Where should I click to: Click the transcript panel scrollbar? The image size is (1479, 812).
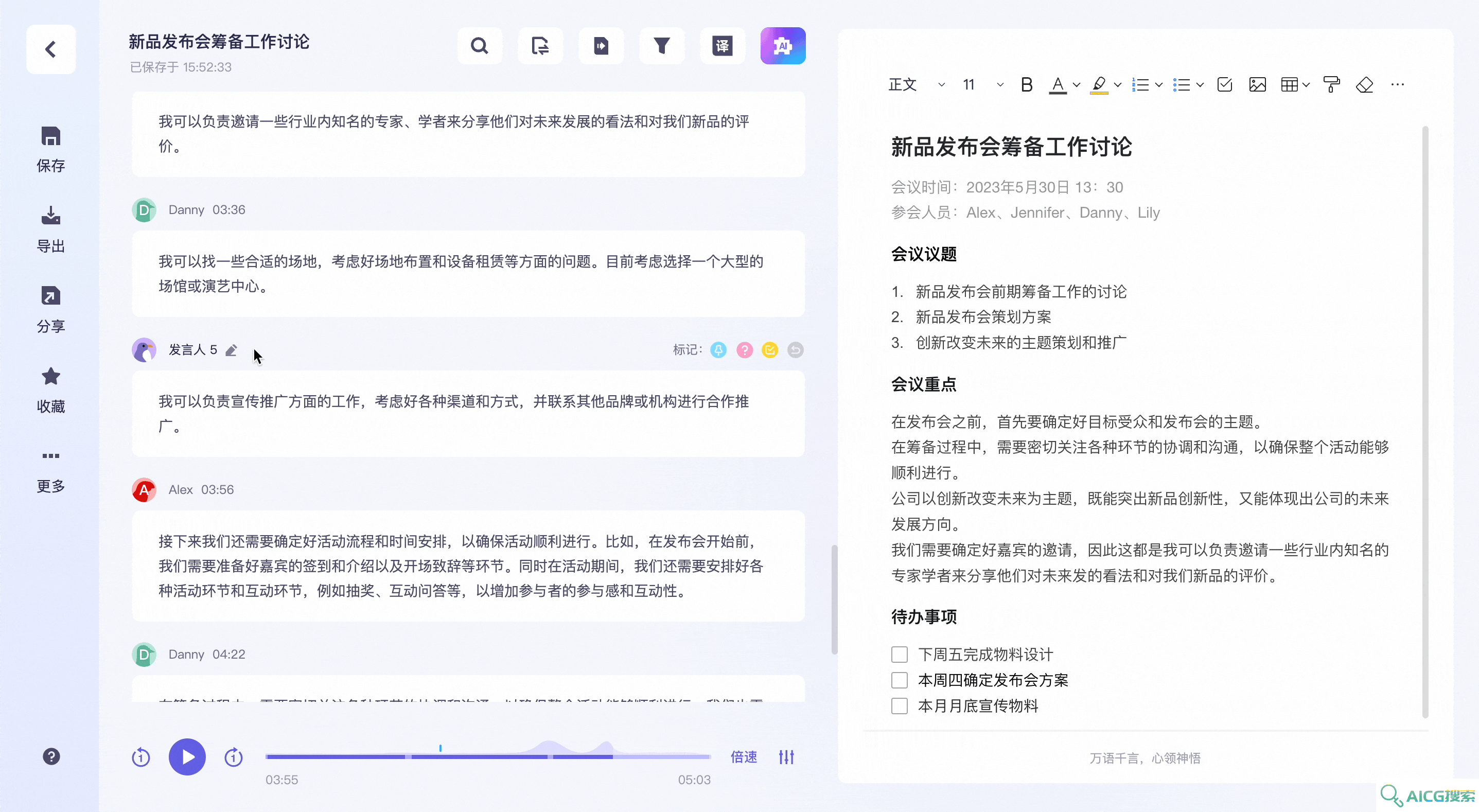pyautogui.click(x=834, y=599)
